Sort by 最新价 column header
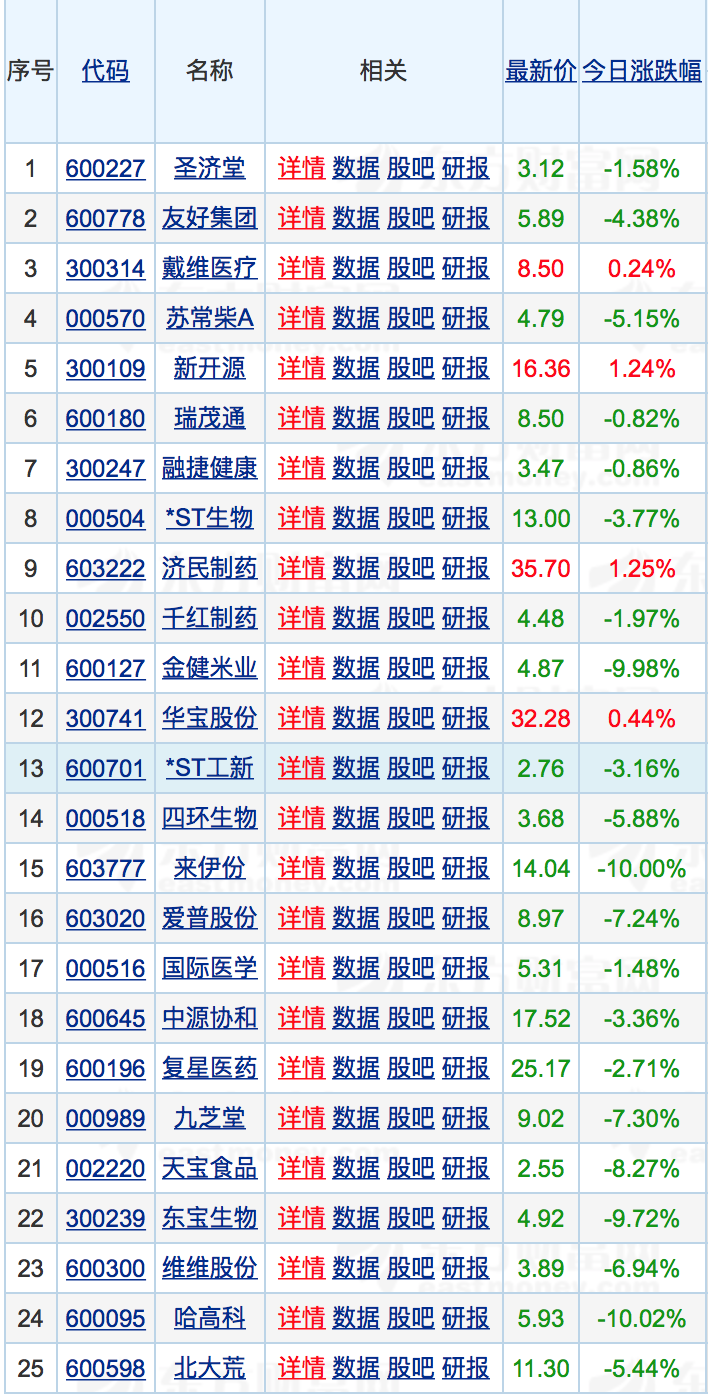The image size is (708, 1394). coord(540,71)
